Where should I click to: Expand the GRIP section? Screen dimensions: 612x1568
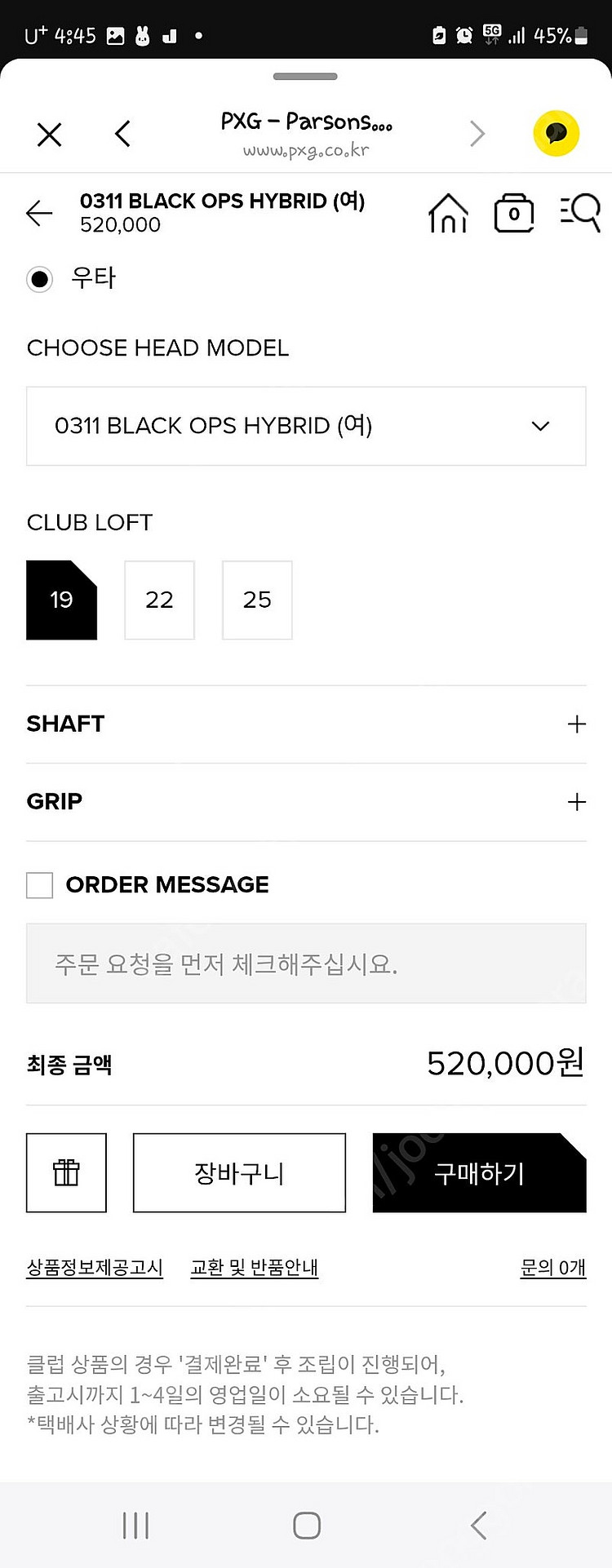pyautogui.click(x=306, y=801)
